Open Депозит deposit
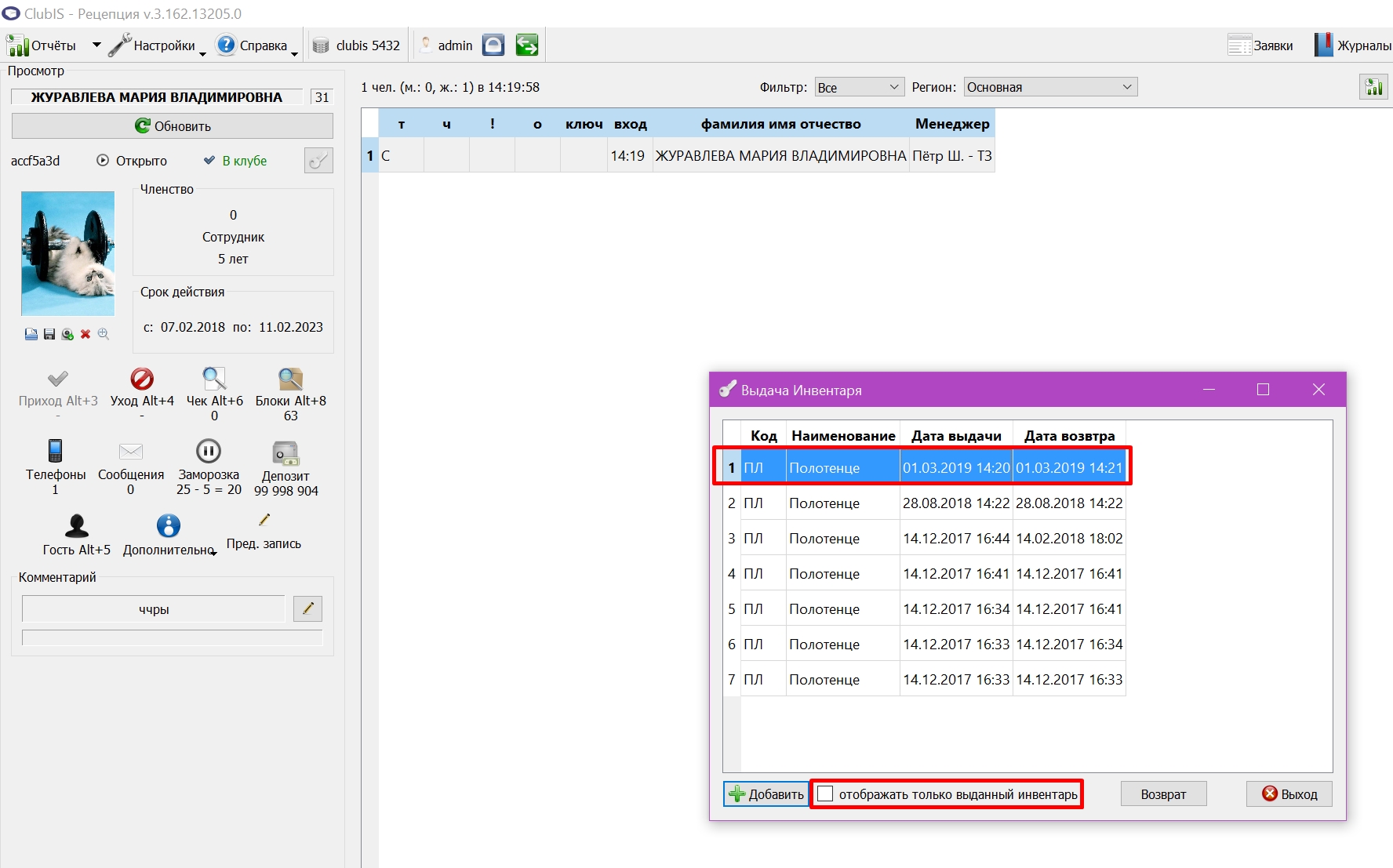This screenshot has width=1393, height=868. coord(286,468)
